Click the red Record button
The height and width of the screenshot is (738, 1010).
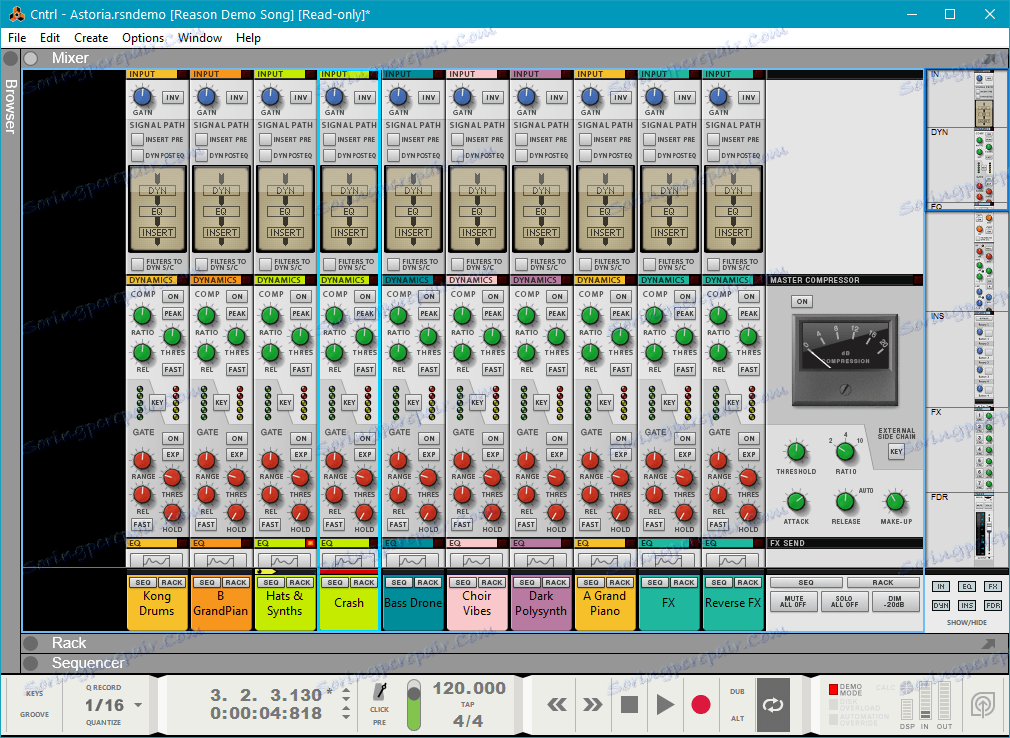pyautogui.click(x=700, y=705)
